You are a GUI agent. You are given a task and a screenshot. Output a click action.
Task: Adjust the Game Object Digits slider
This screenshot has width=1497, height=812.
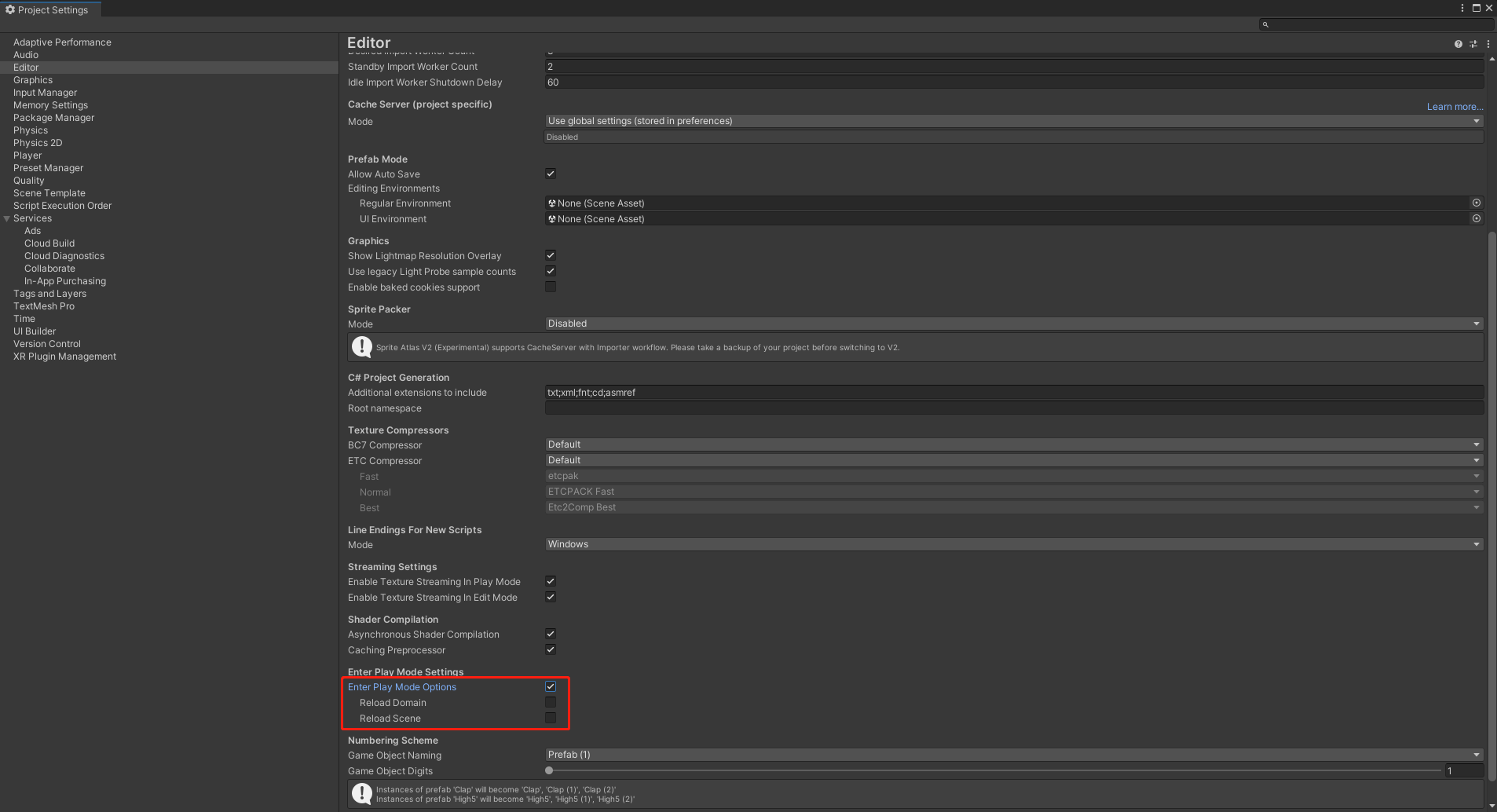click(548, 770)
